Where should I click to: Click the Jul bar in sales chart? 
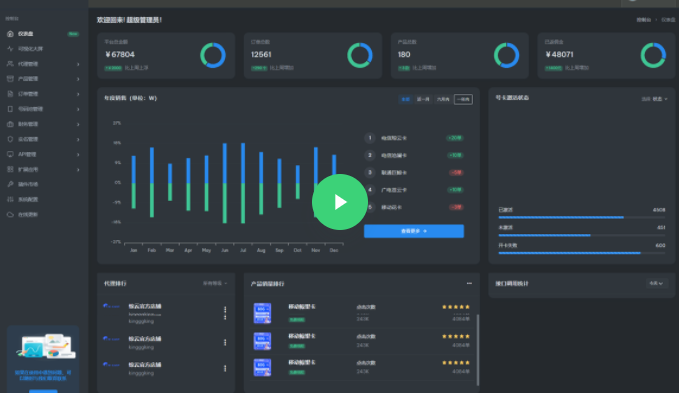[243, 183]
